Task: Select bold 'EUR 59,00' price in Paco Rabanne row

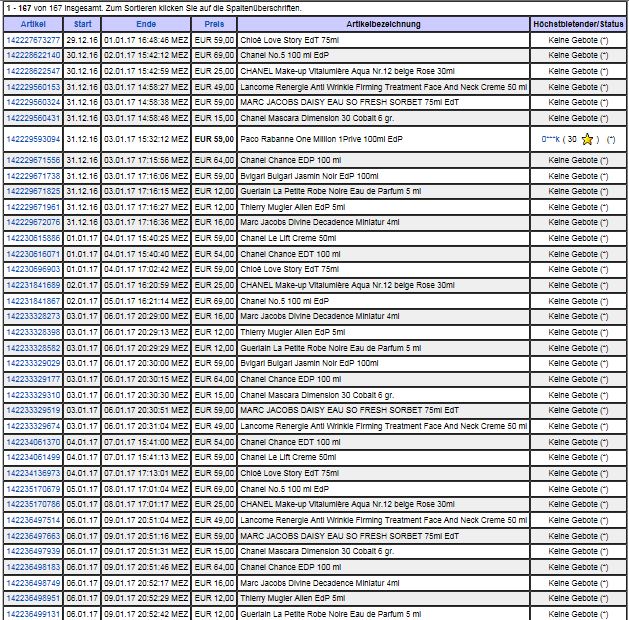Action: [214, 139]
